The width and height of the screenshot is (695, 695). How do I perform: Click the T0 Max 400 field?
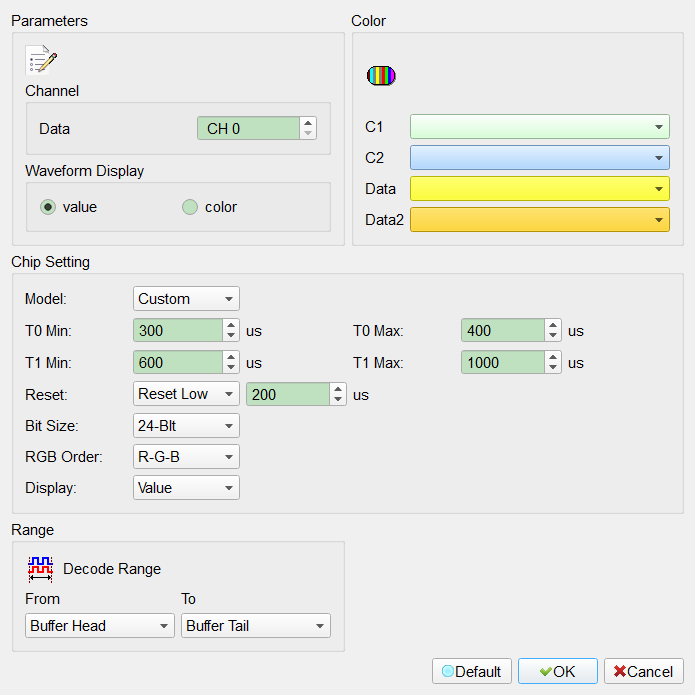point(503,330)
